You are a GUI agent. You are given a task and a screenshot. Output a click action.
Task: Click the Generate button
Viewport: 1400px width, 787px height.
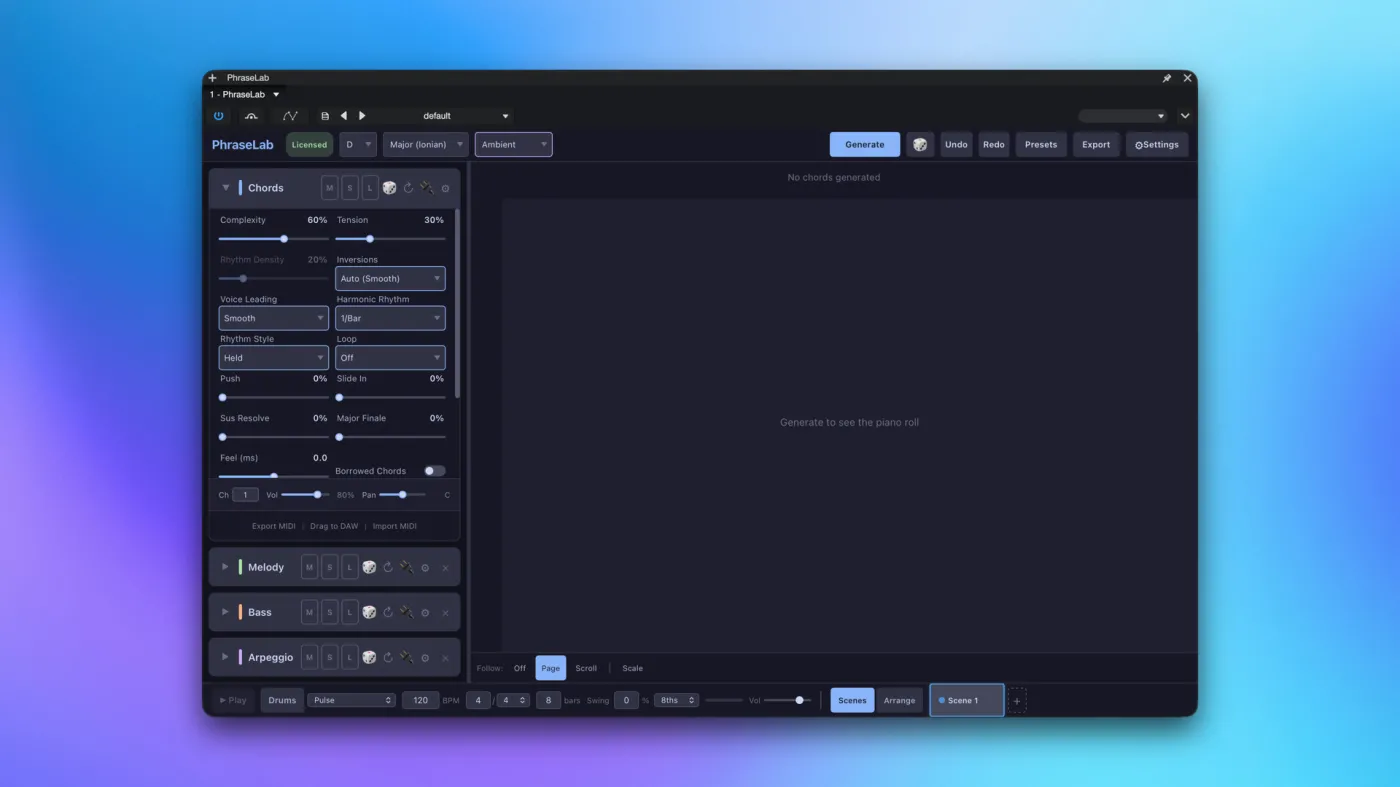pos(865,145)
